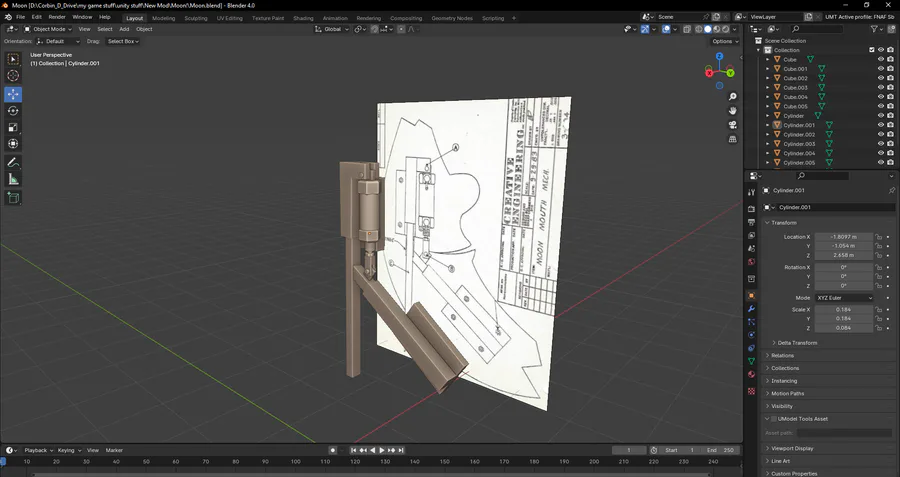Open the Modifiers wrench tab in Properties
This screenshot has height=477, width=900.
point(751,309)
